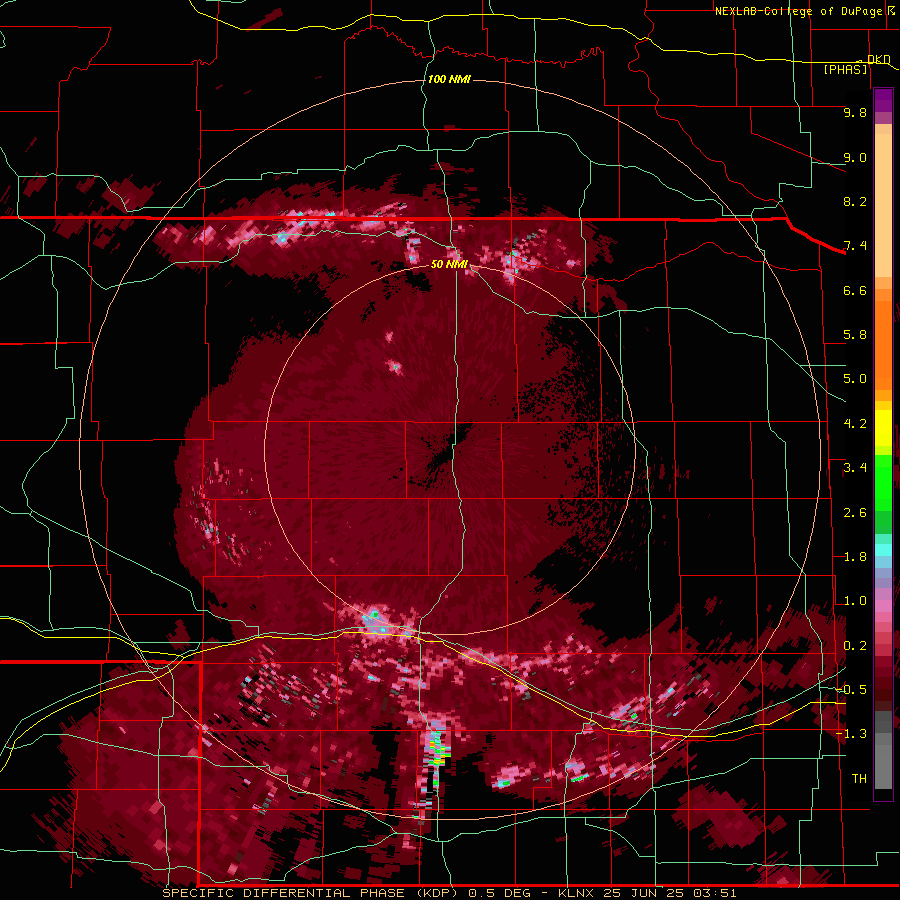Click the 4.2 legend scale value
Viewport: 900px width, 900px height.
(855, 424)
